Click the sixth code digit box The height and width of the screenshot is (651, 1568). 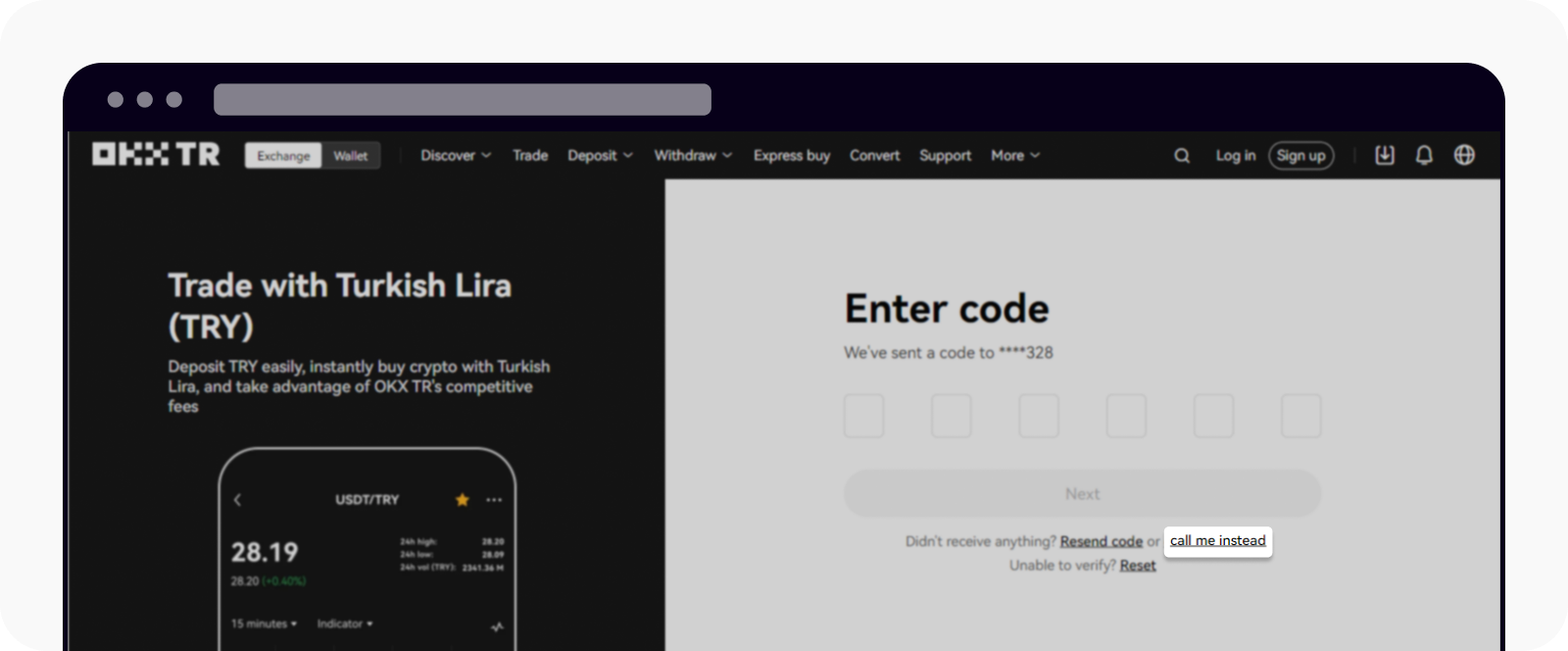pyautogui.click(x=1301, y=416)
